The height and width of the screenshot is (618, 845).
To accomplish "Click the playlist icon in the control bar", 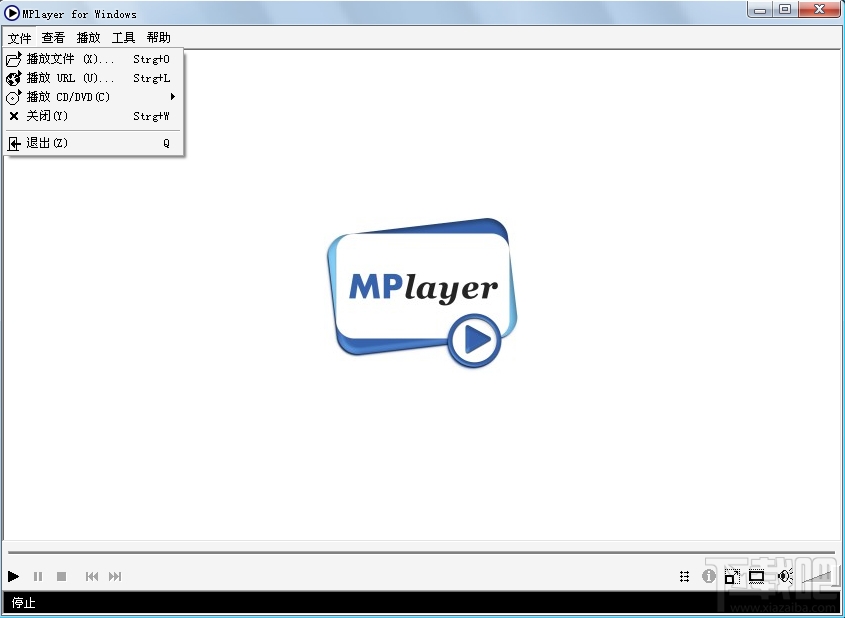I will (x=684, y=576).
